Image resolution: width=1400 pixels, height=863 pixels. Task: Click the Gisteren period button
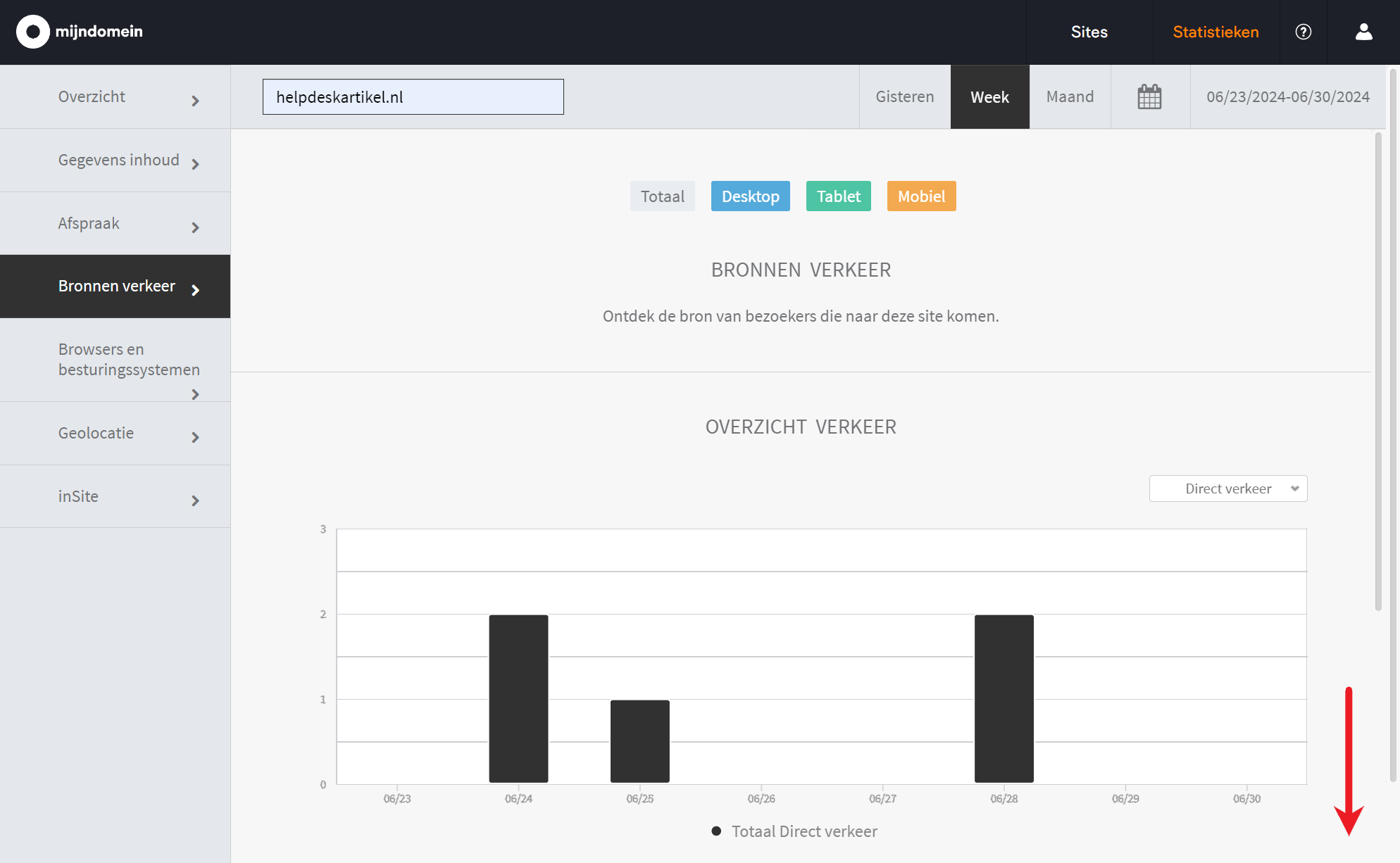coord(904,96)
